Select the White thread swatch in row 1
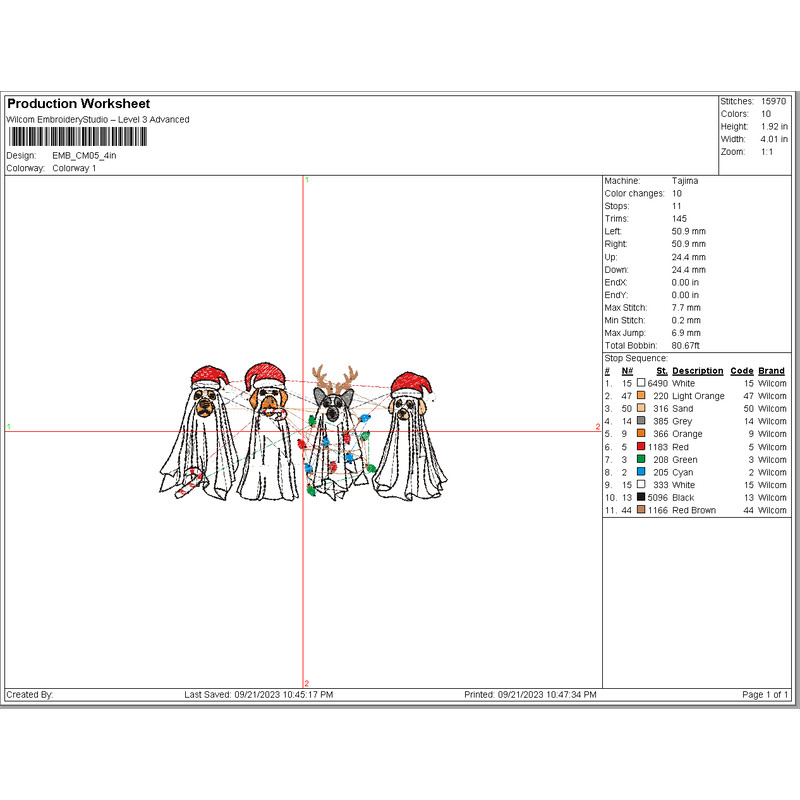800x800 pixels. point(642,384)
